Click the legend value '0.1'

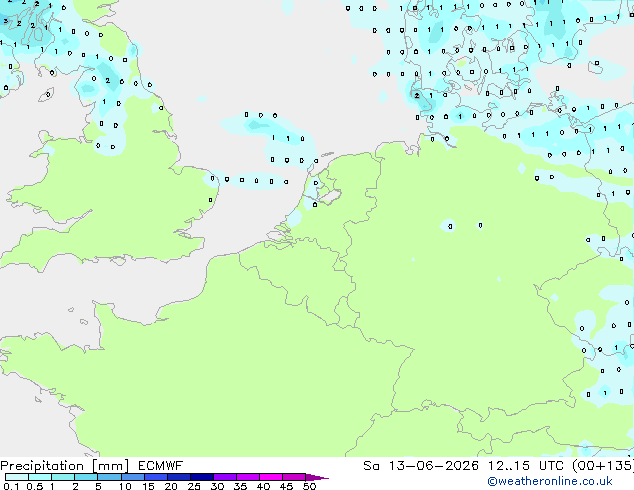pyautogui.click(x=11, y=486)
